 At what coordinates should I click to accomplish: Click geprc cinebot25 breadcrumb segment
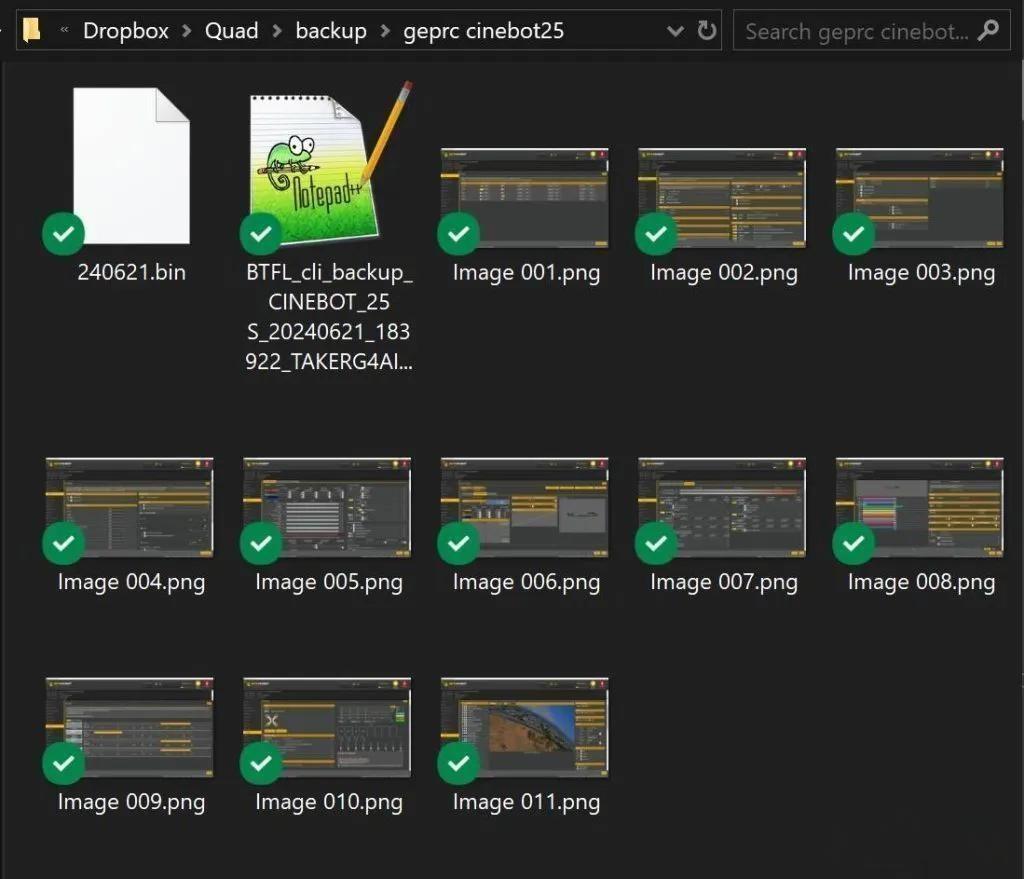click(x=483, y=31)
